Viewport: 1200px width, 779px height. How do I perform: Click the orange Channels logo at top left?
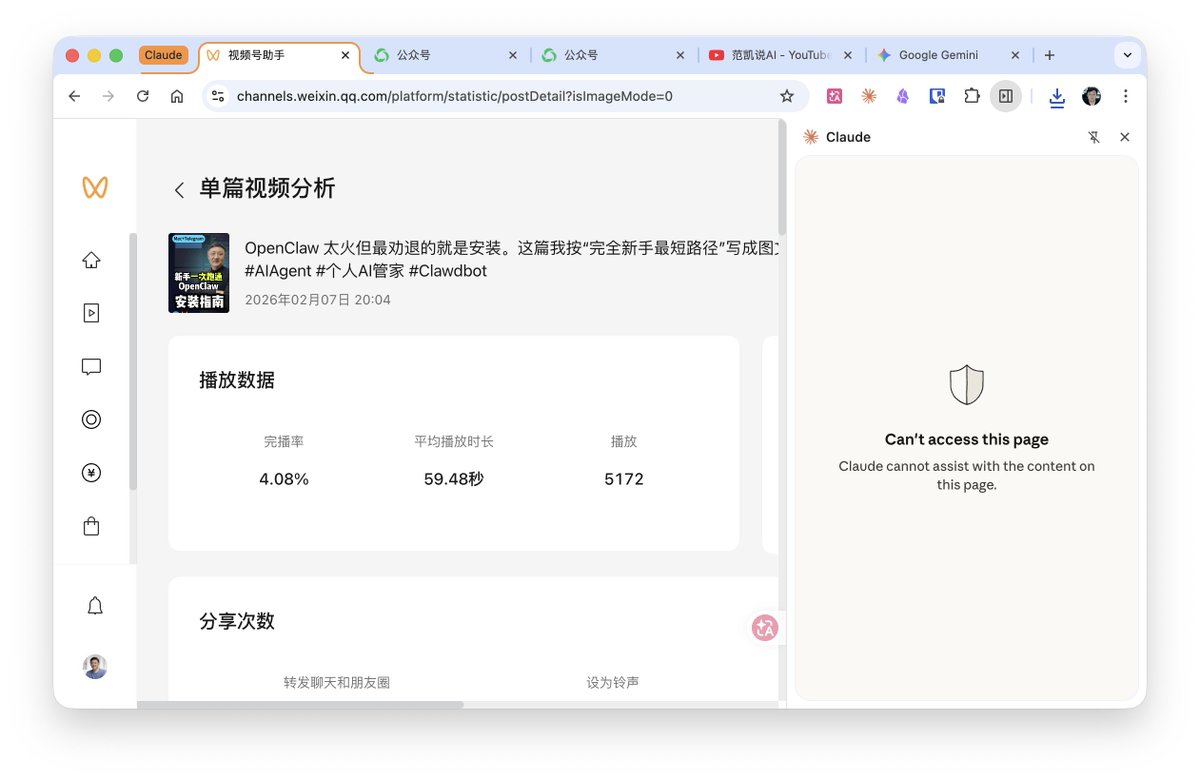tap(95, 187)
